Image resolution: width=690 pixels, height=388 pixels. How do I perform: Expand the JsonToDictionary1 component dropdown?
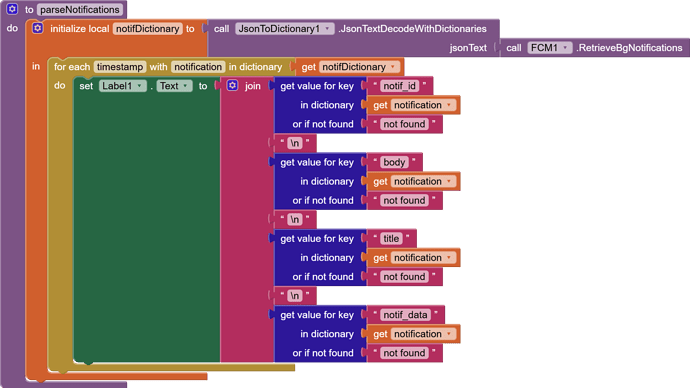327,29
